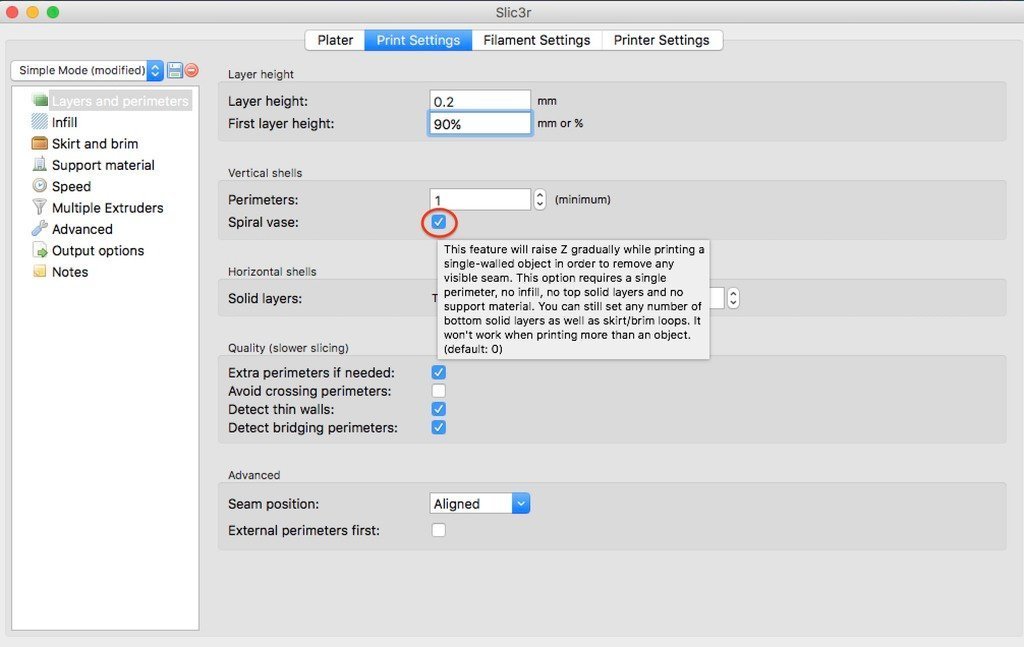Viewport: 1024px width, 647px height.
Task: Click the Multiple Extruders funnel icon
Action: (x=40, y=208)
